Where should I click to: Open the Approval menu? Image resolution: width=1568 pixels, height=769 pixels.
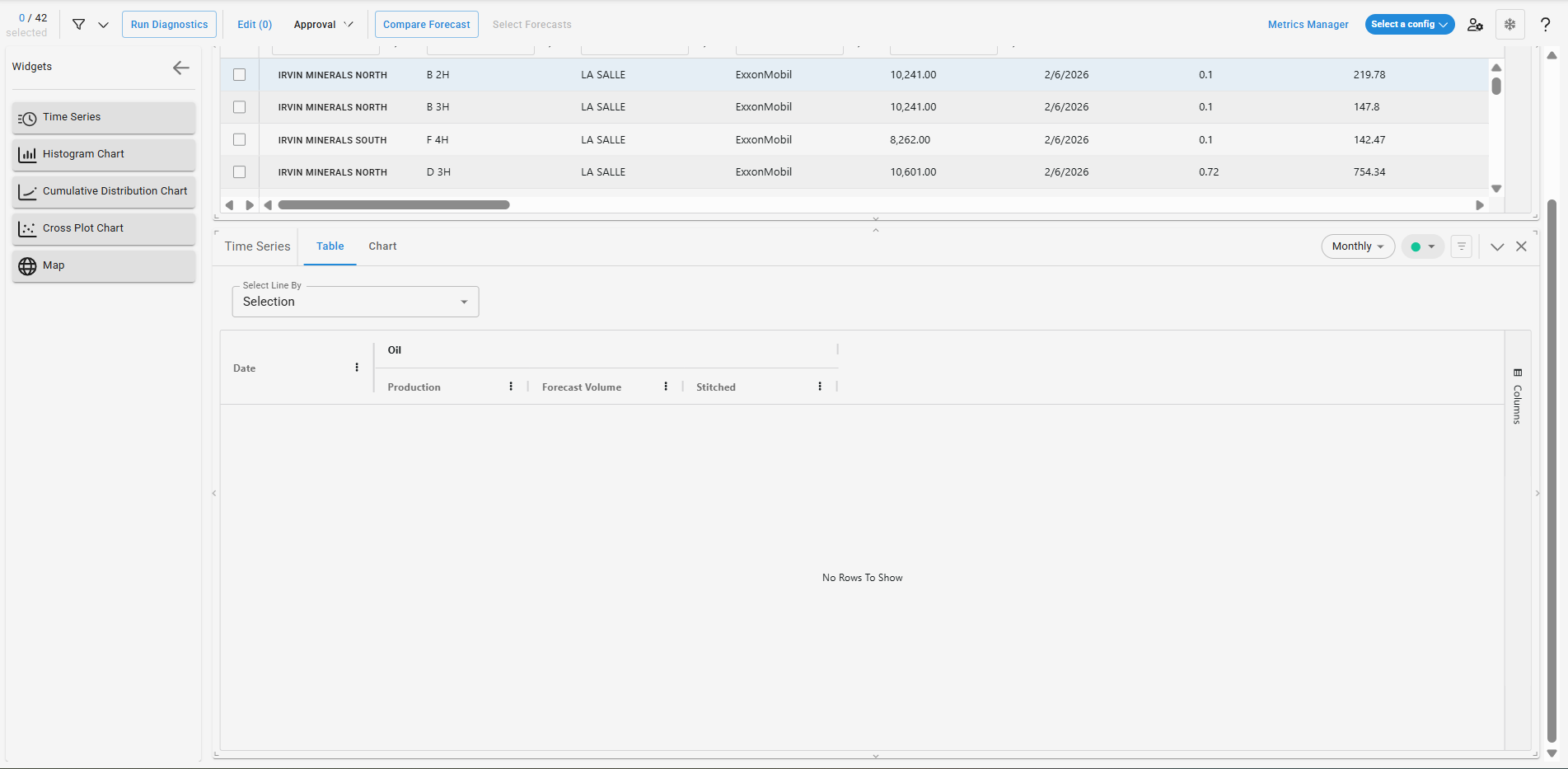click(323, 25)
